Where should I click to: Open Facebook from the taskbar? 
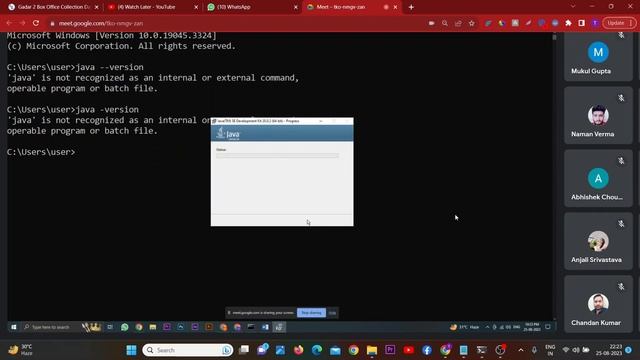tap(427, 350)
